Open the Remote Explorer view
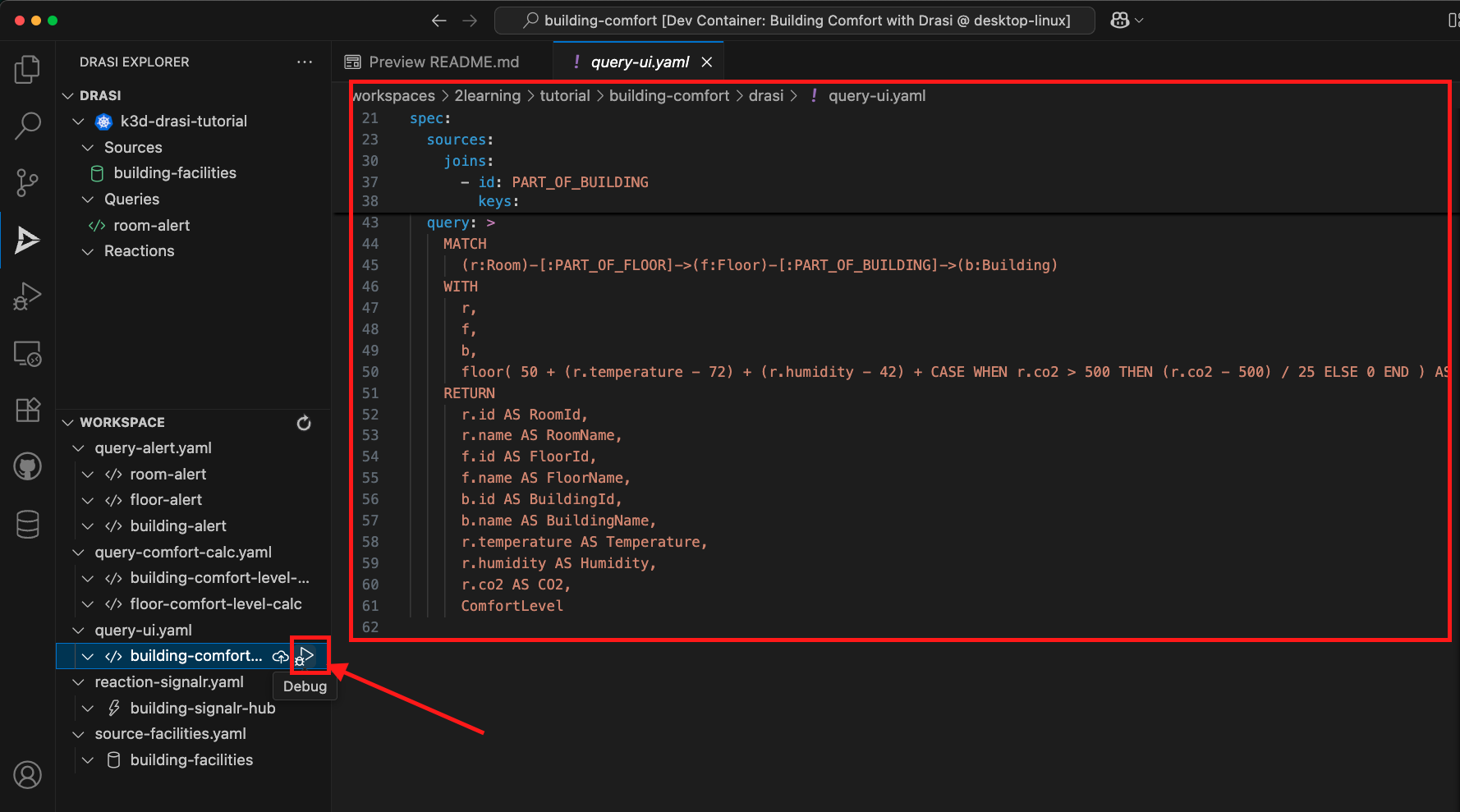This screenshot has height=812, width=1460. click(27, 354)
